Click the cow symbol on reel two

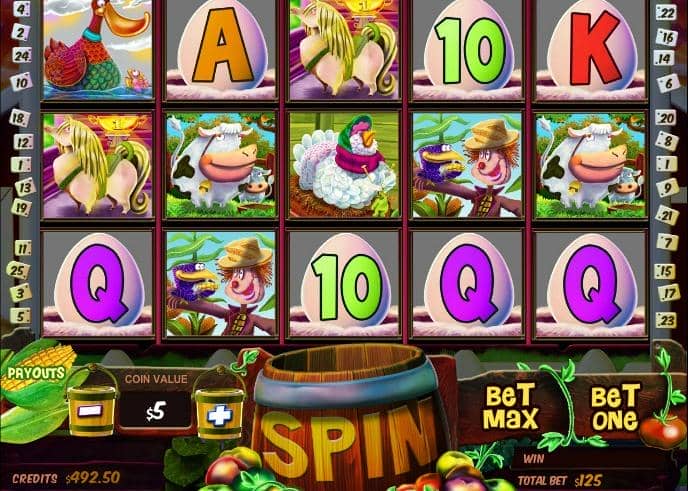[221, 165]
